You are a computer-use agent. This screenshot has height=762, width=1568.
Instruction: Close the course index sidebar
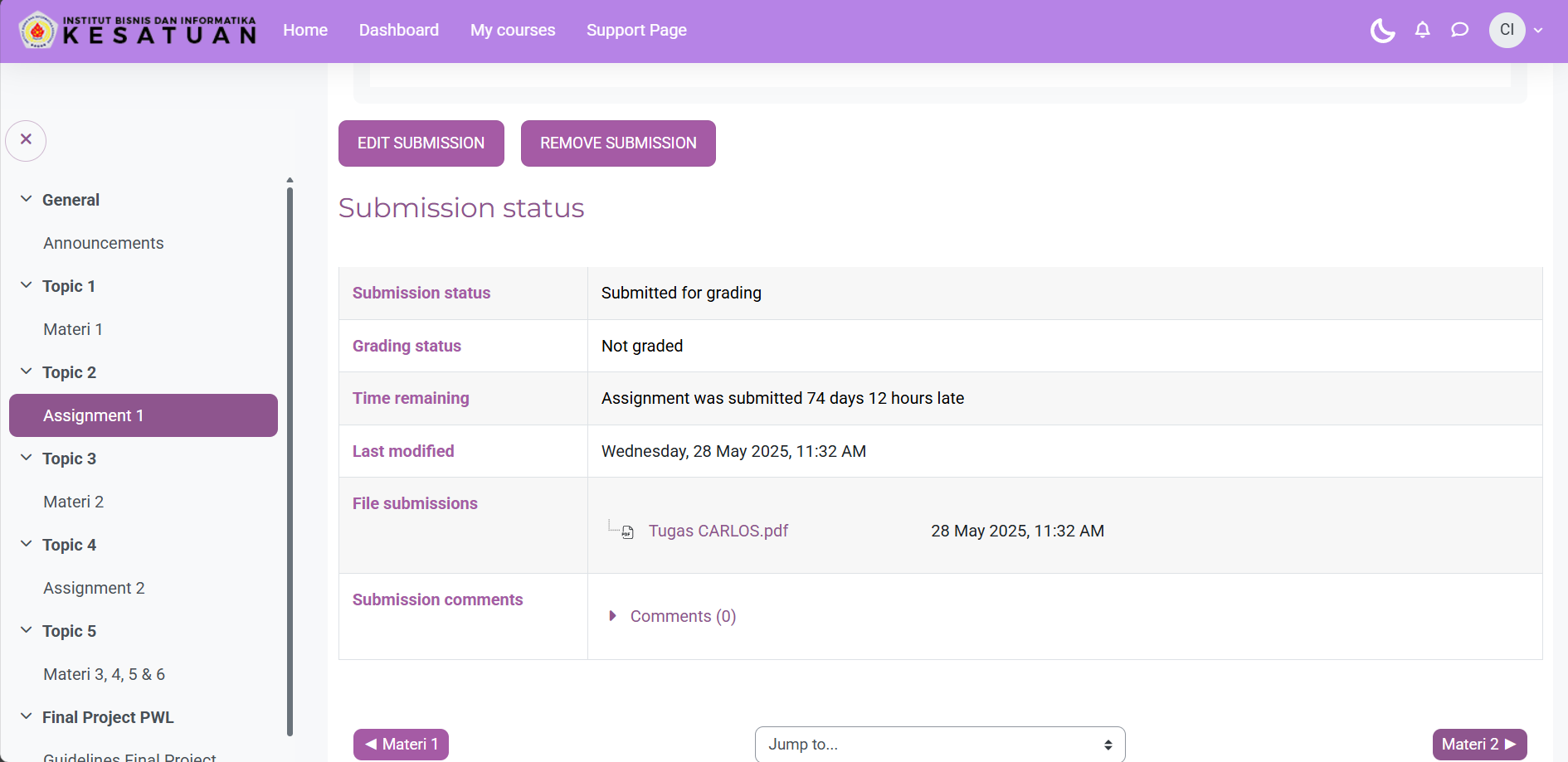(x=26, y=140)
